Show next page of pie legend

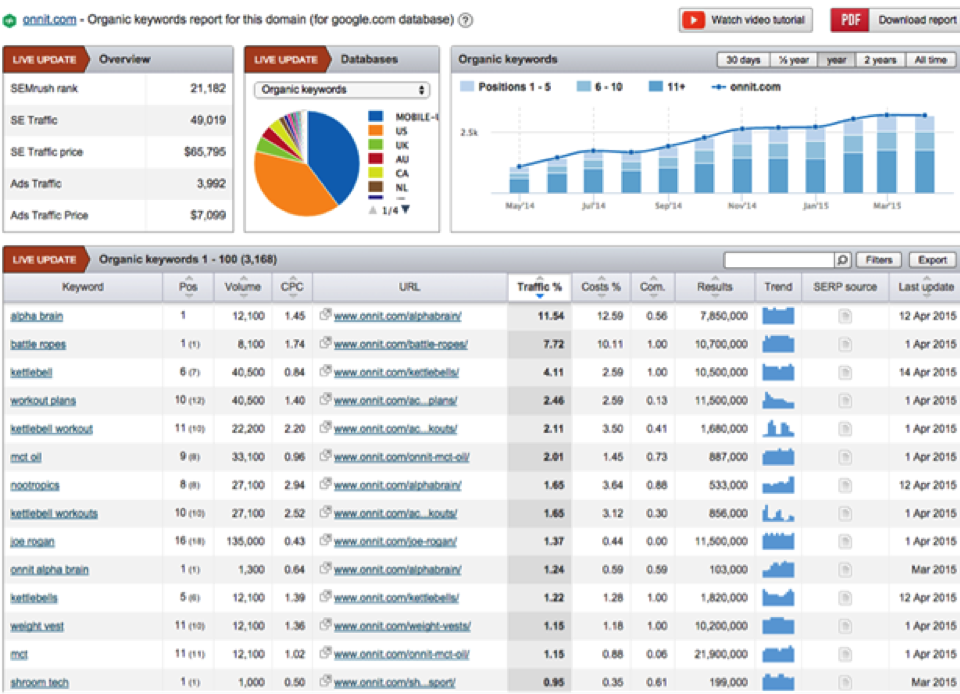pyautogui.click(x=405, y=210)
